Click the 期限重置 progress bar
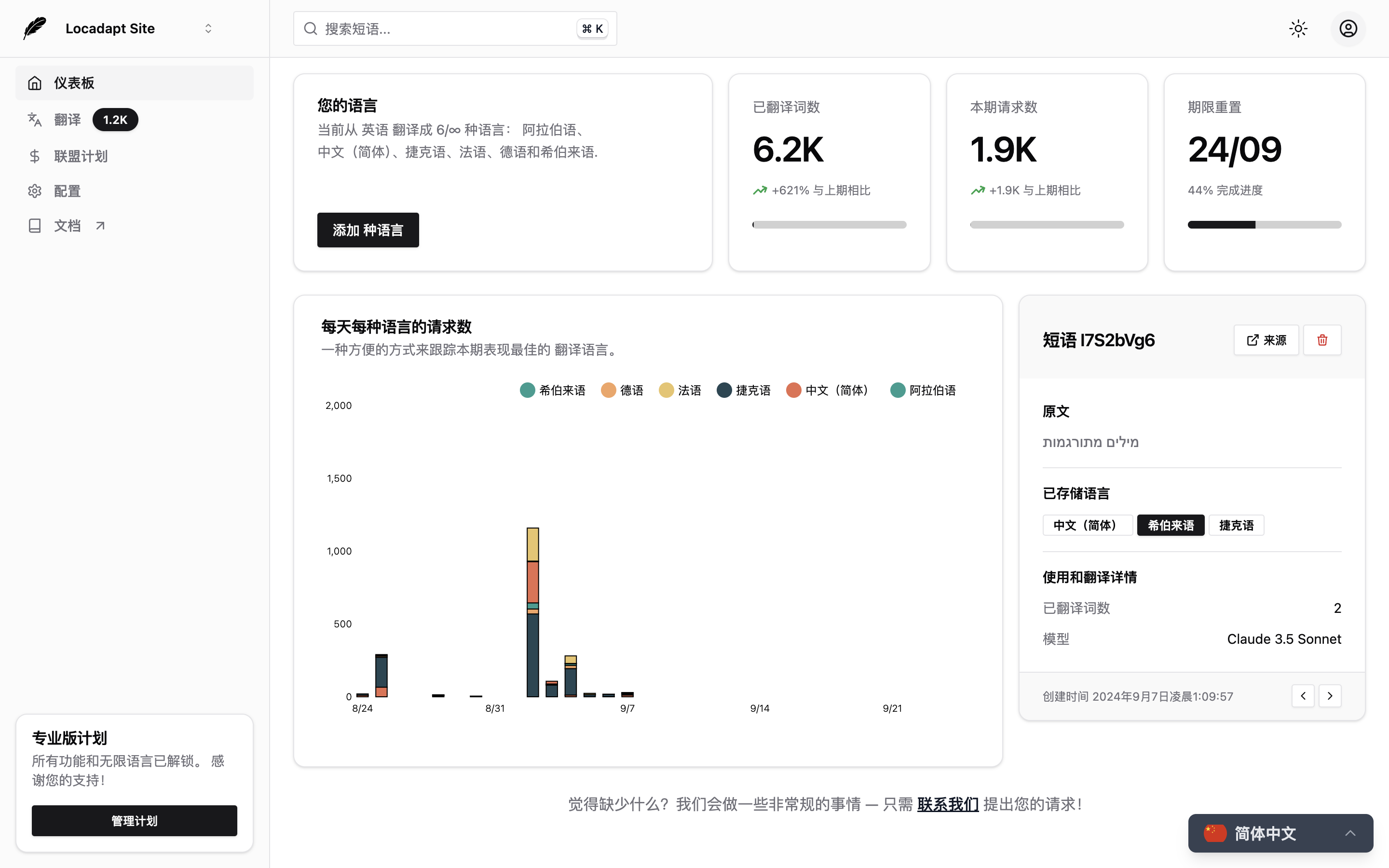The image size is (1389, 868). point(1264,225)
